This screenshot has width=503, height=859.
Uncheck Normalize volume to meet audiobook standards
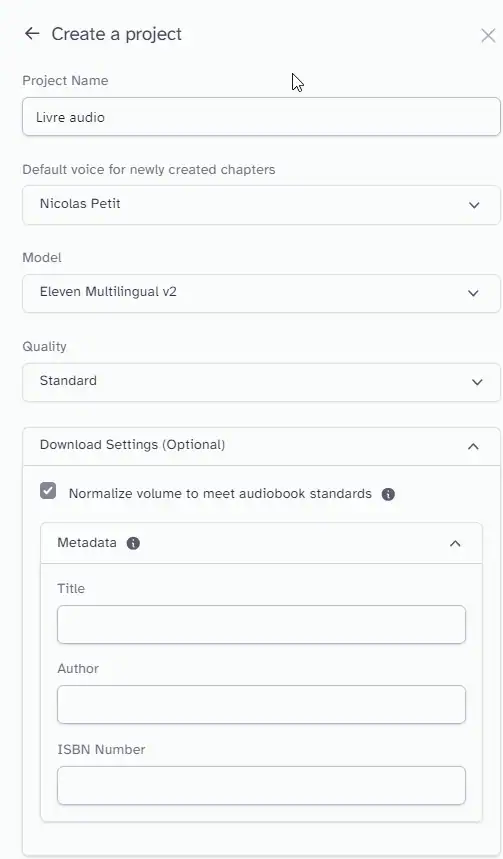tap(48, 490)
